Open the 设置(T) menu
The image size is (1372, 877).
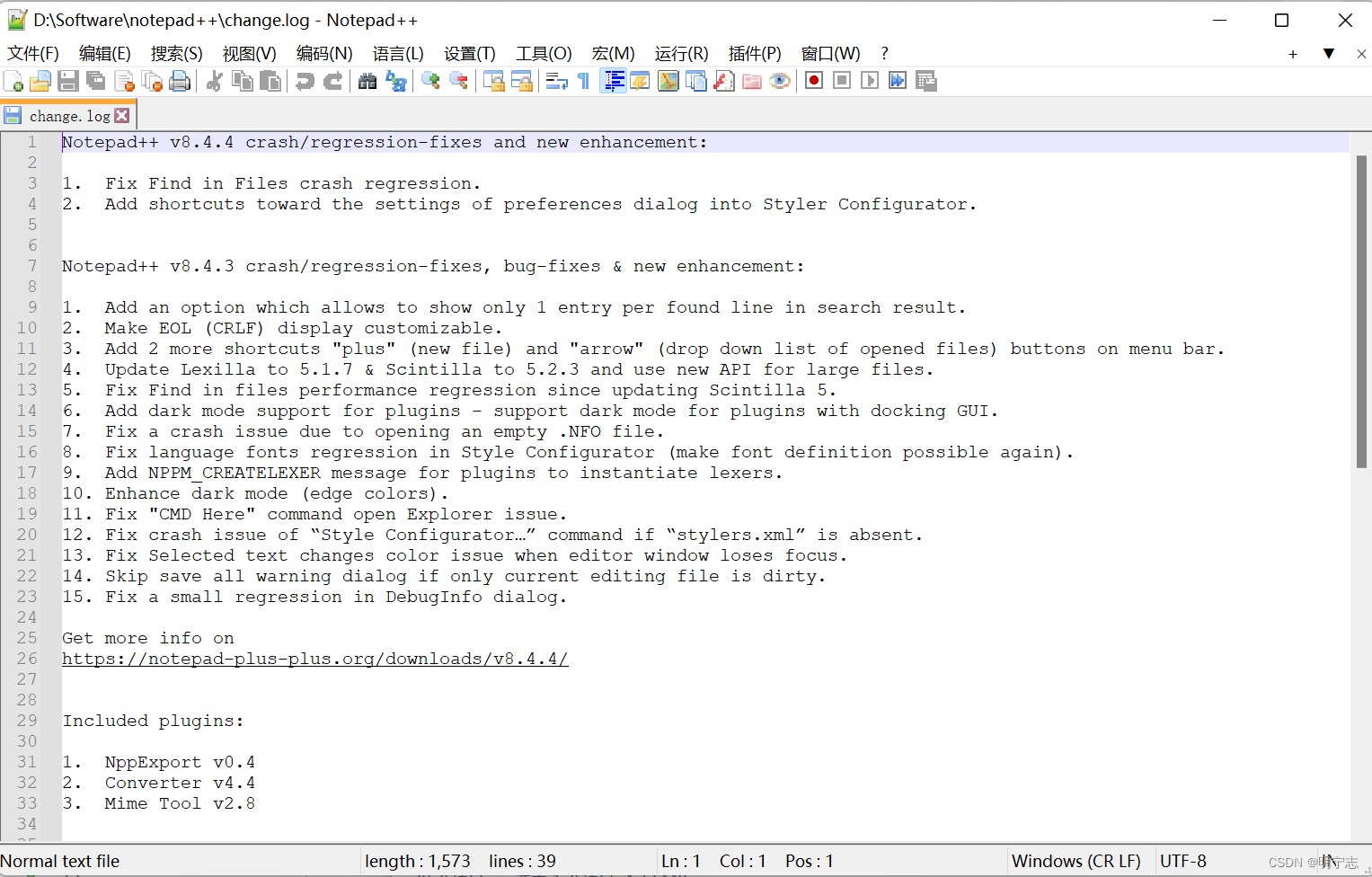click(470, 54)
